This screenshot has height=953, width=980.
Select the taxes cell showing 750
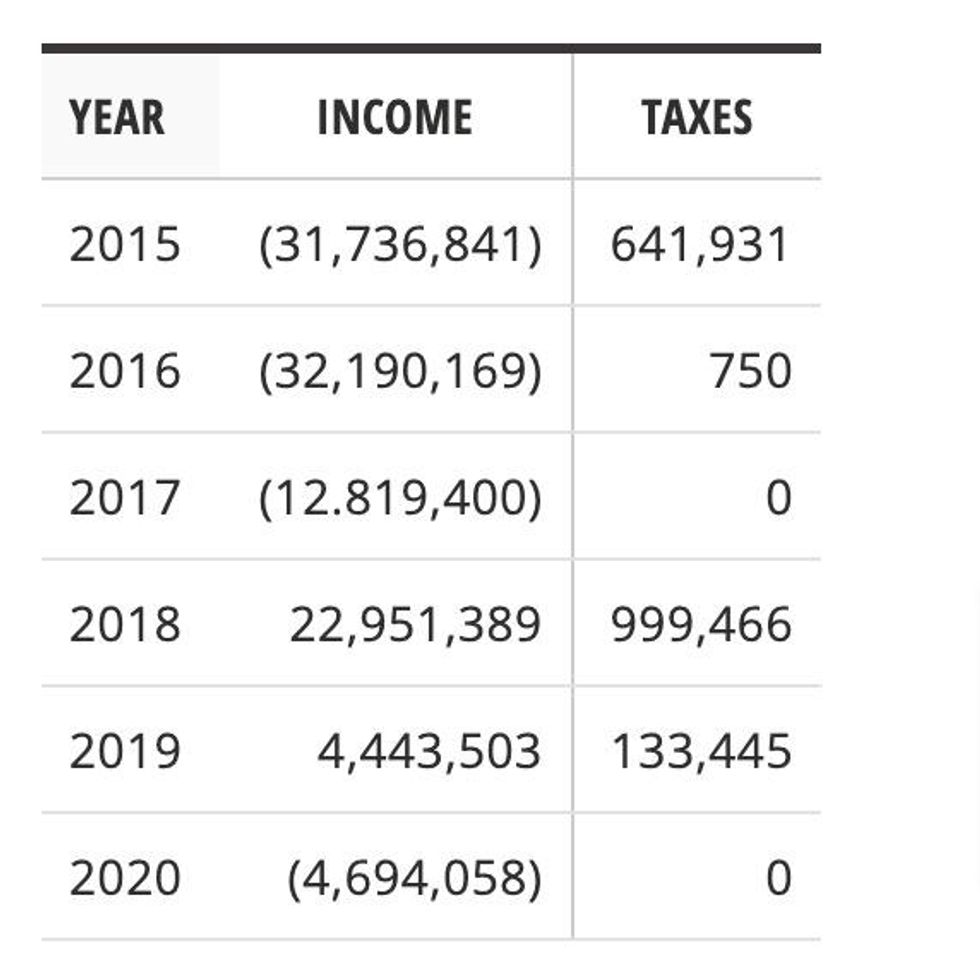coord(750,372)
